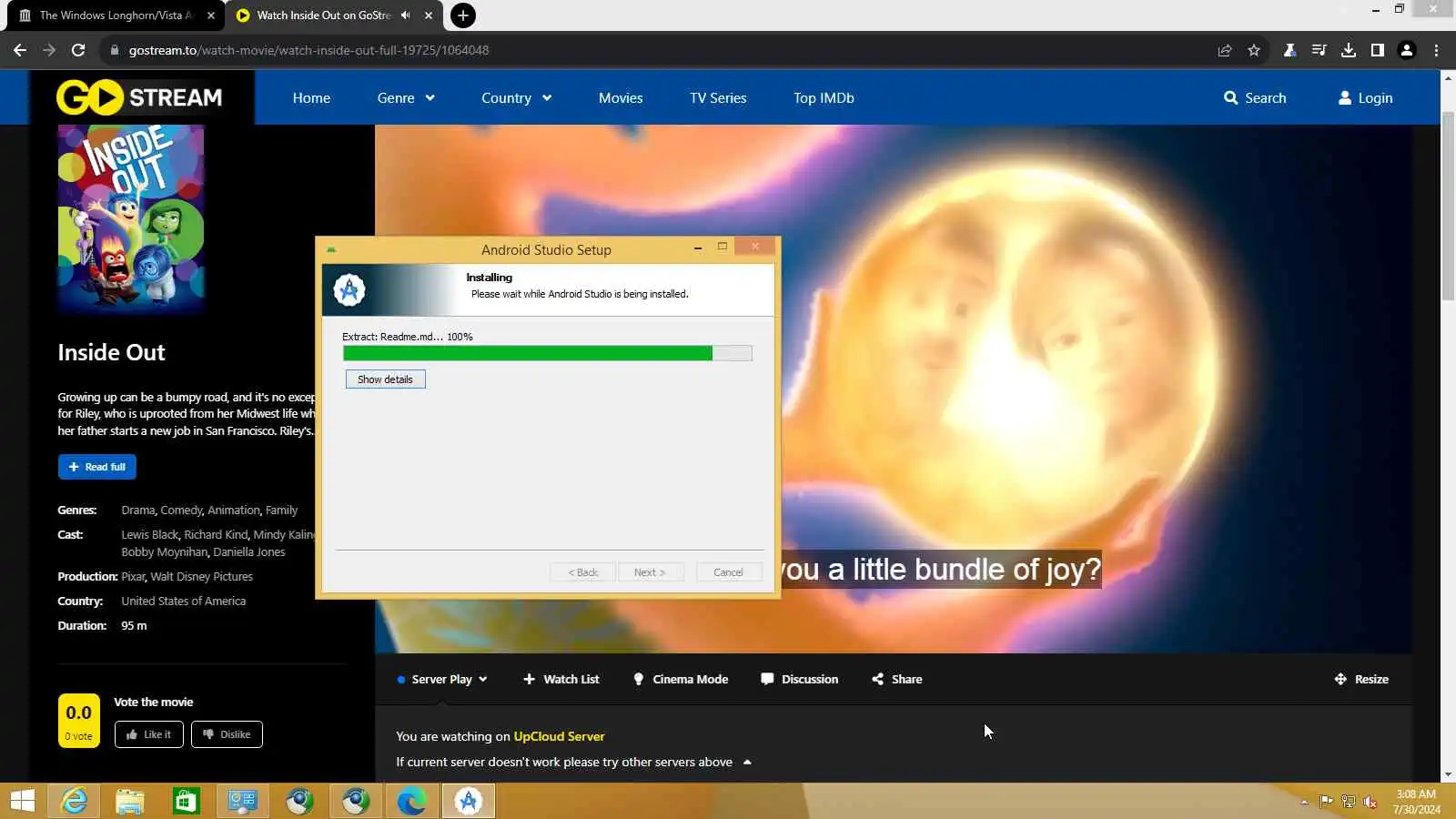Open the Pixar production link
1456x819 pixels.
pos(133,577)
